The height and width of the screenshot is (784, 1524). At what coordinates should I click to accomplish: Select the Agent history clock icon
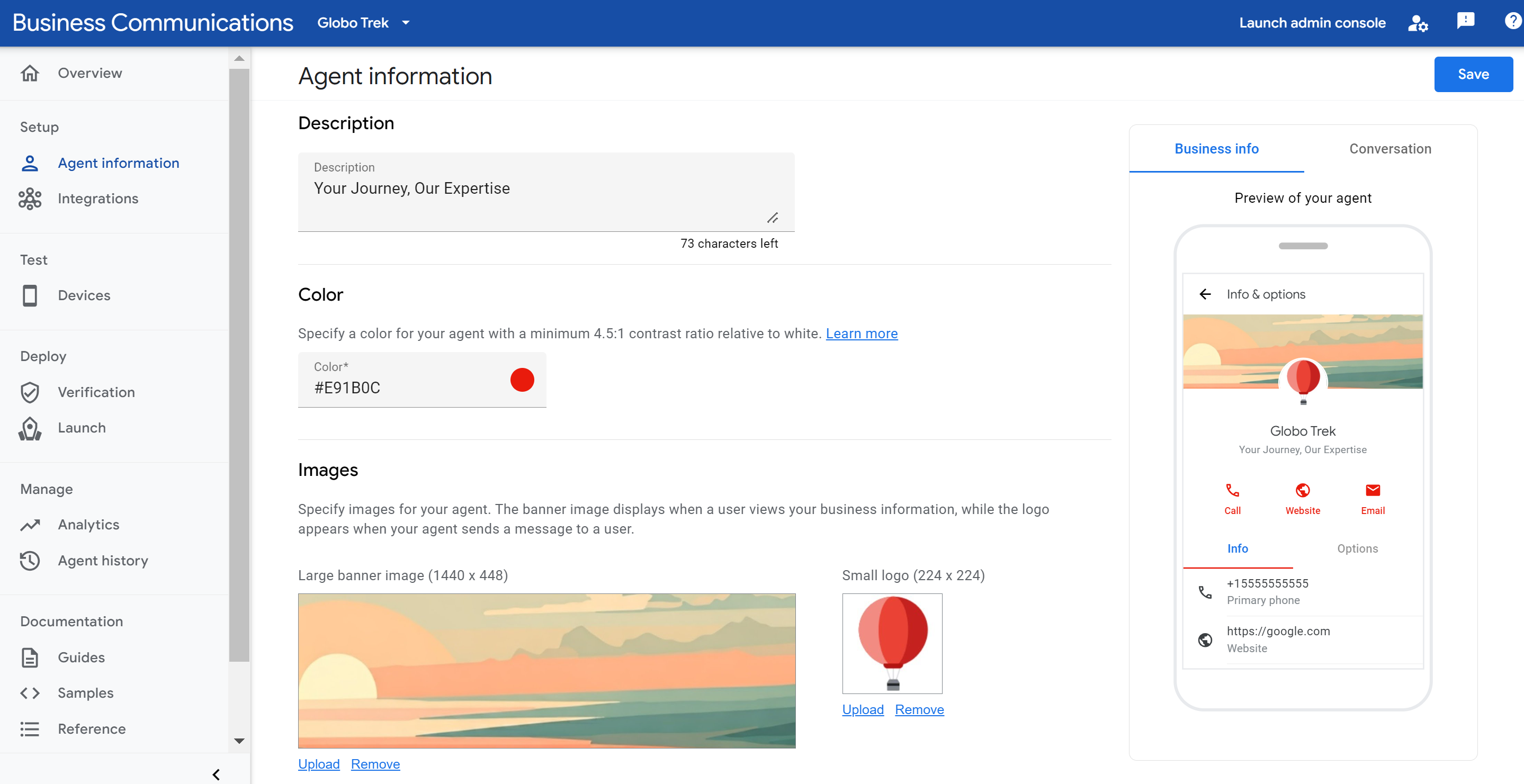[x=30, y=560]
